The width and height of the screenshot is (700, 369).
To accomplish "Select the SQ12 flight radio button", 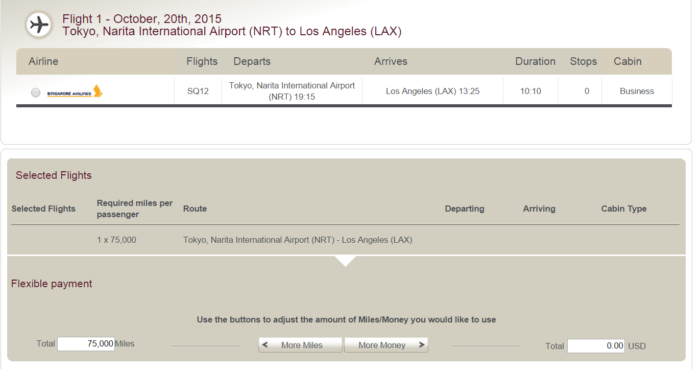I will (35, 92).
